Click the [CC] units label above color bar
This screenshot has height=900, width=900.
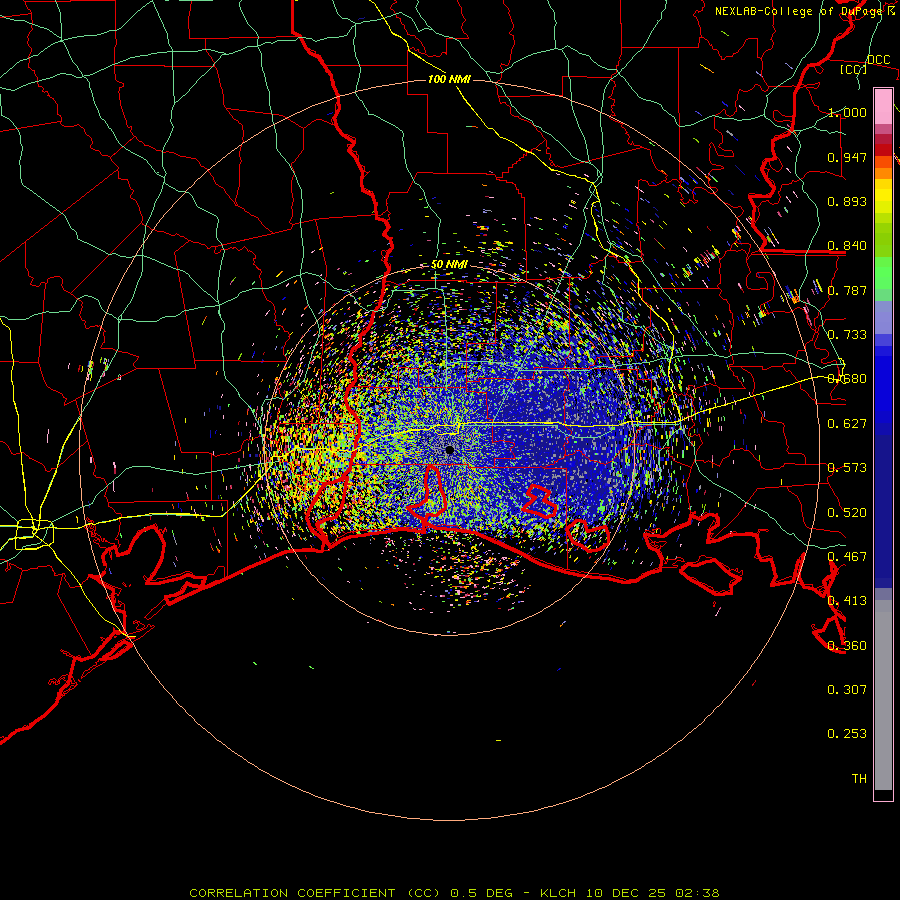pyautogui.click(x=854, y=69)
